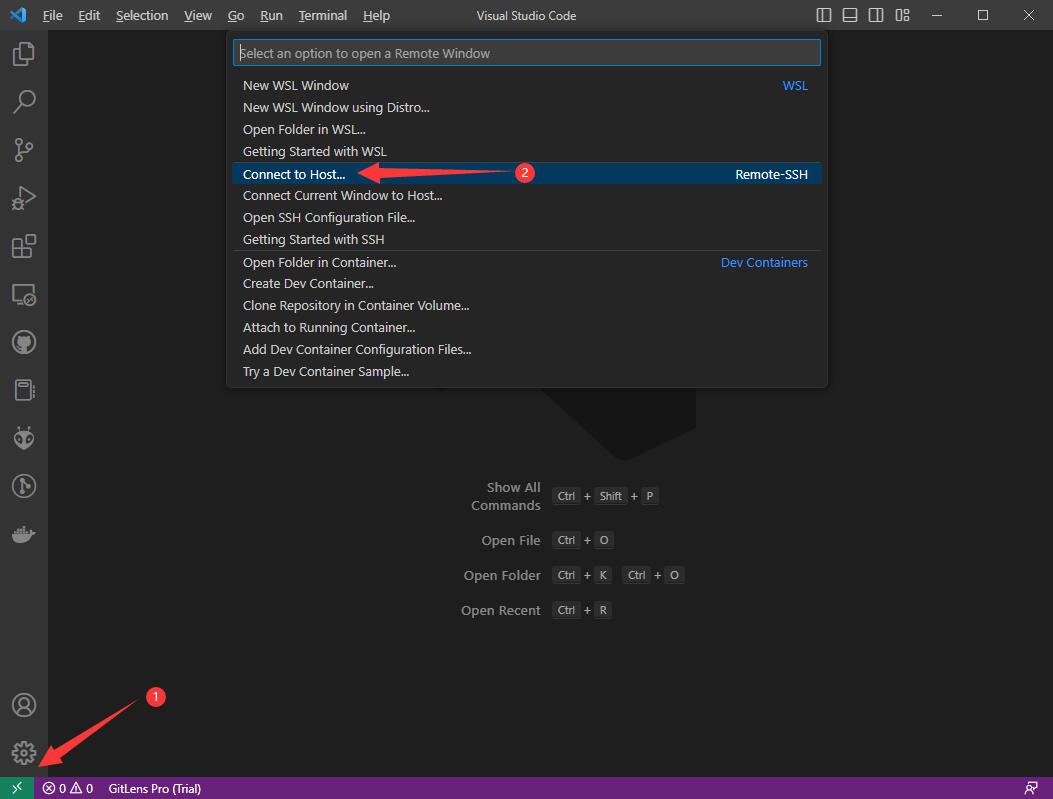
Task: Open the Selection menu
Action: coord(142,15)
